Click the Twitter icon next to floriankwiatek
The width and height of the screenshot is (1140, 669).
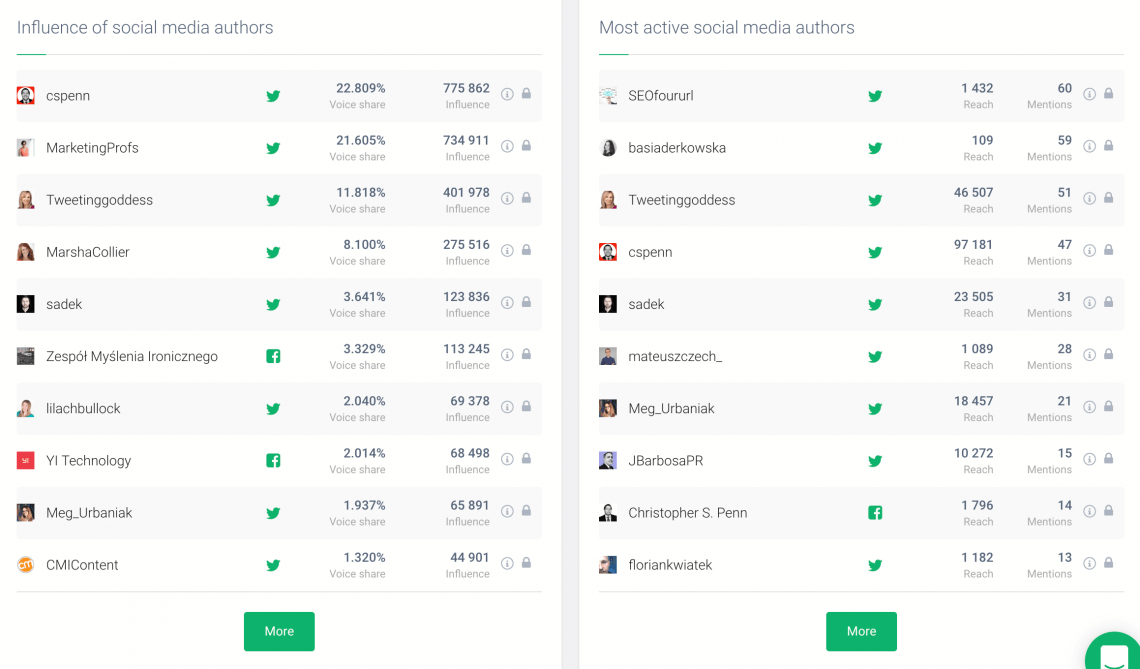pos(875,565)
